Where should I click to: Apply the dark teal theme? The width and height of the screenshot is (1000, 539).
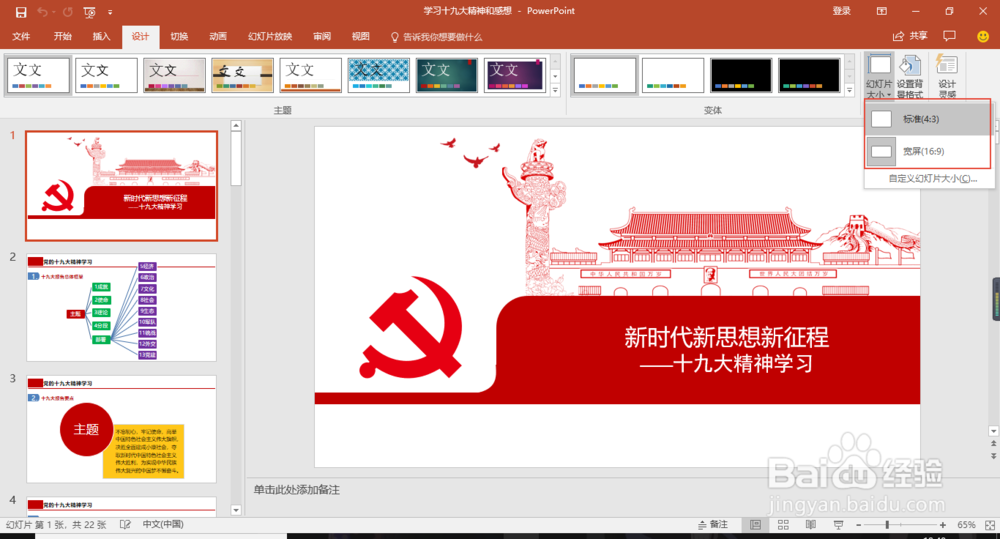(x=446, y=75)
